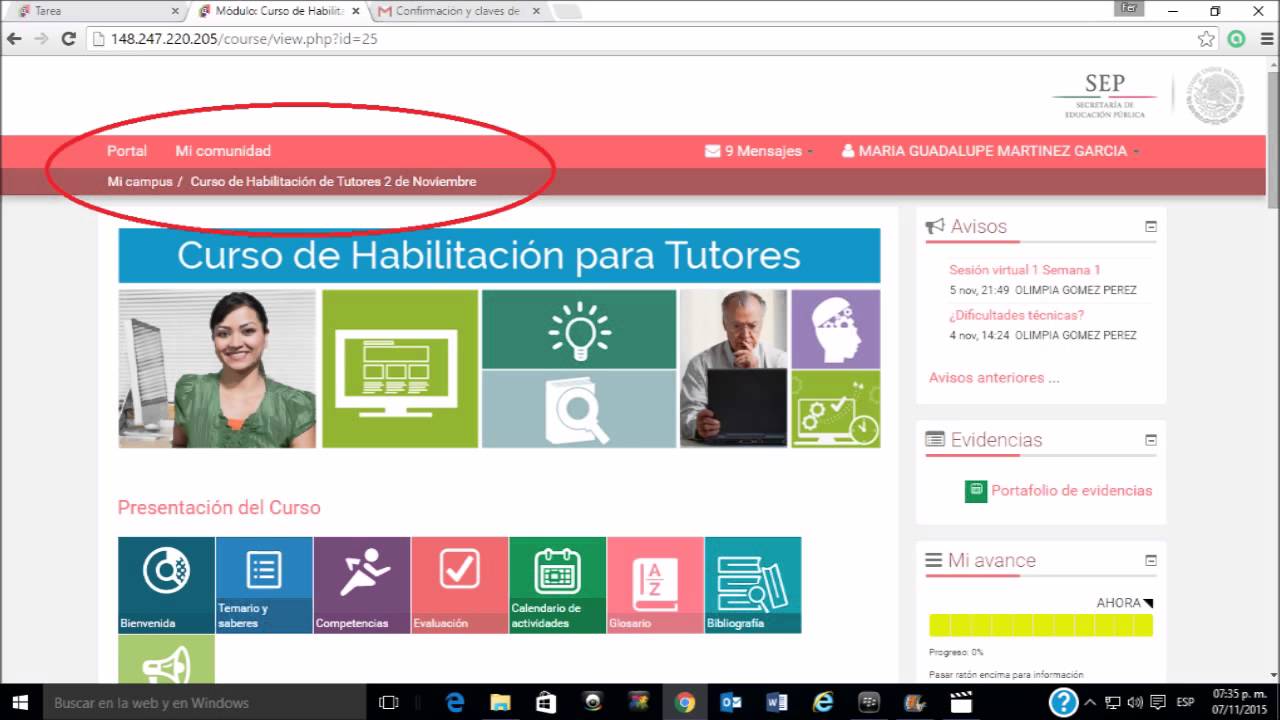This screenshot has height=720, width=1280.
Task: Close the Tarea browser tab
Action: [x=175, y=11]
